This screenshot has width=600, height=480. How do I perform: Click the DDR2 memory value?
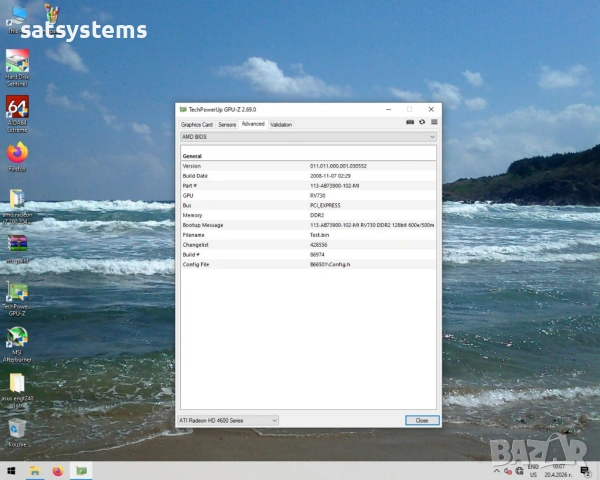coord(317,215)
